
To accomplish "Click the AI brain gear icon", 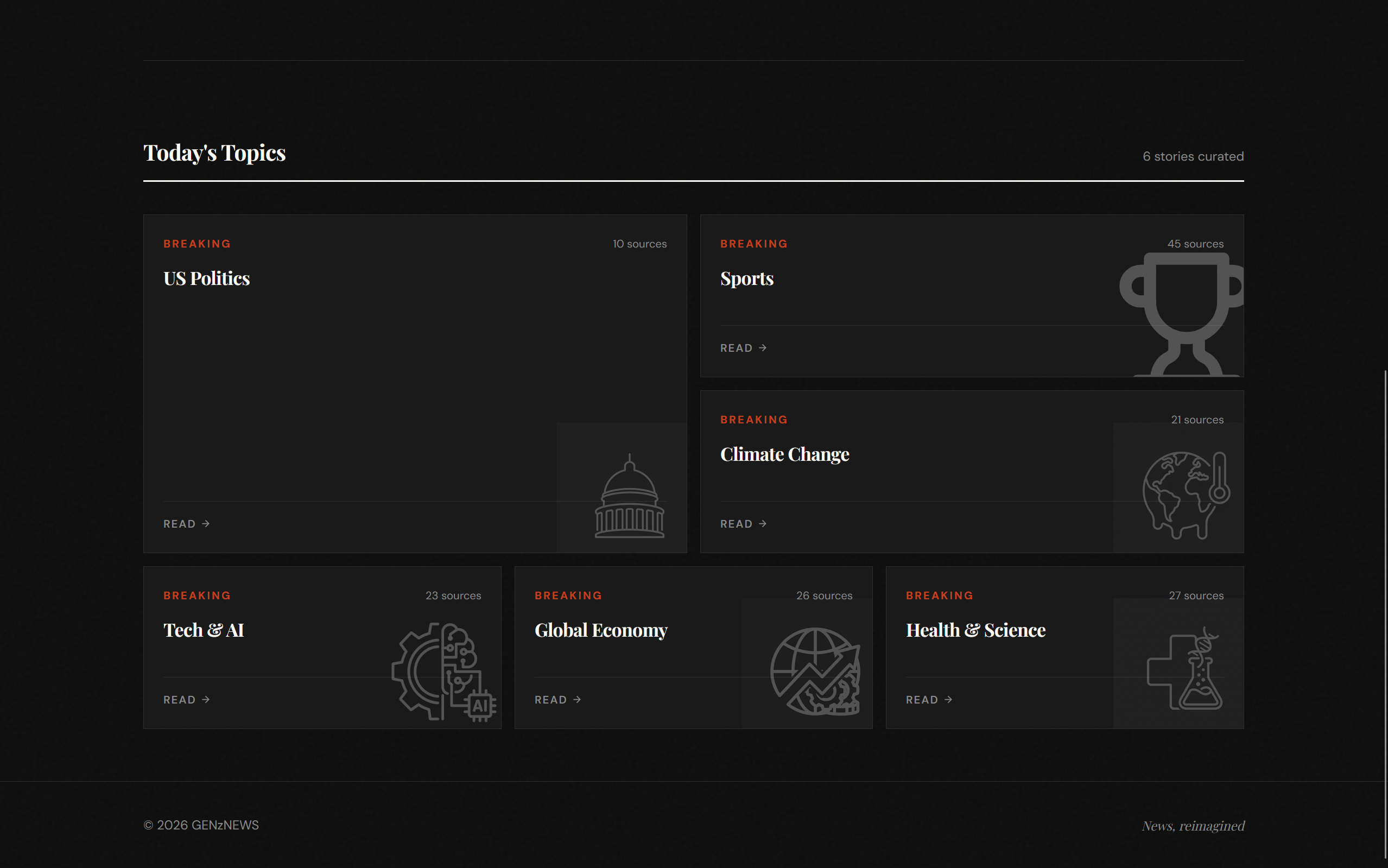I will pos(443,671).
